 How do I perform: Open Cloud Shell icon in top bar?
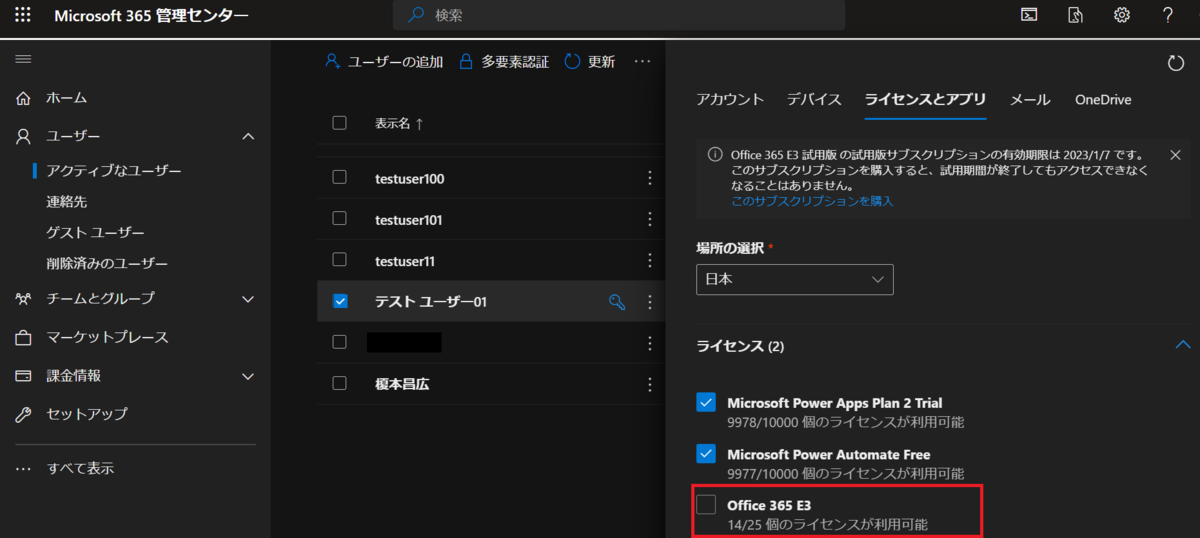click(x=1028, y=15)
